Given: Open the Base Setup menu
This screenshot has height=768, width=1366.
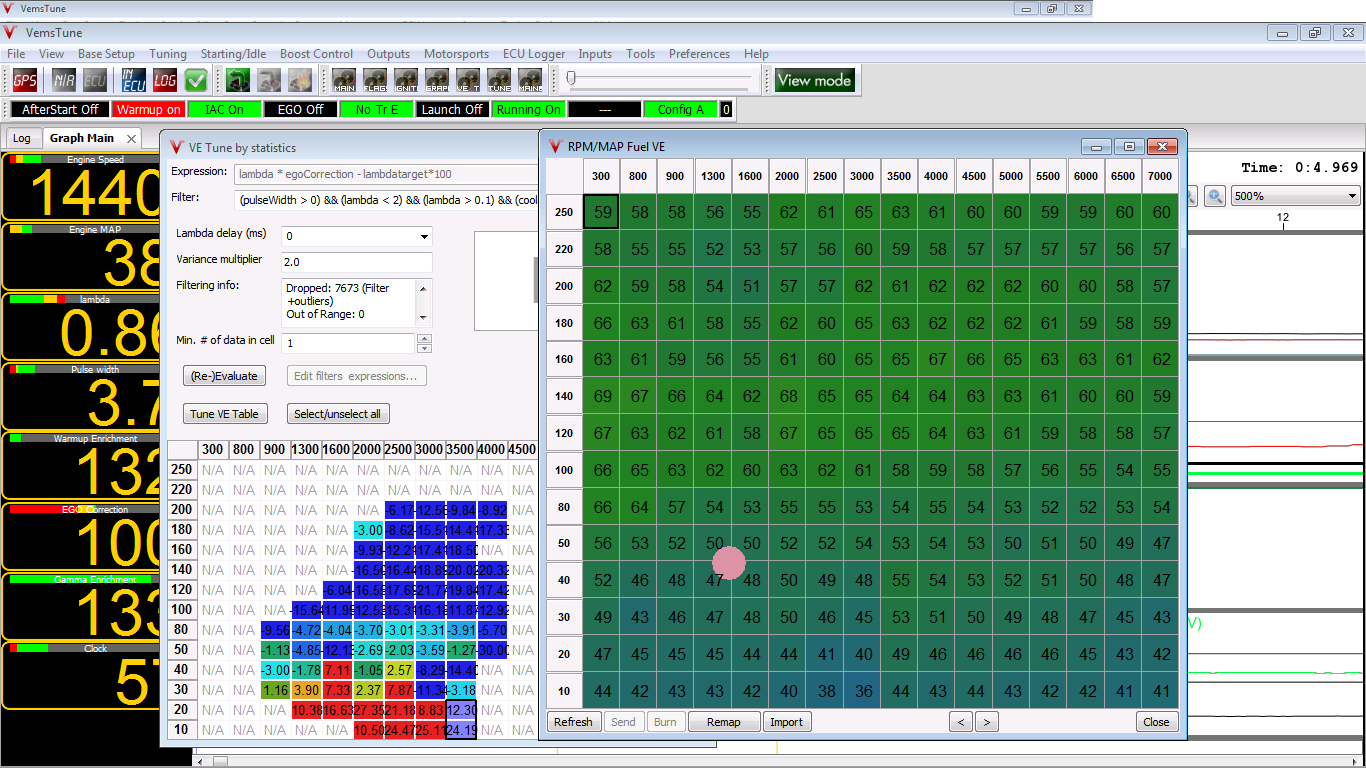Looking at the screenshot, I should 106,54.
